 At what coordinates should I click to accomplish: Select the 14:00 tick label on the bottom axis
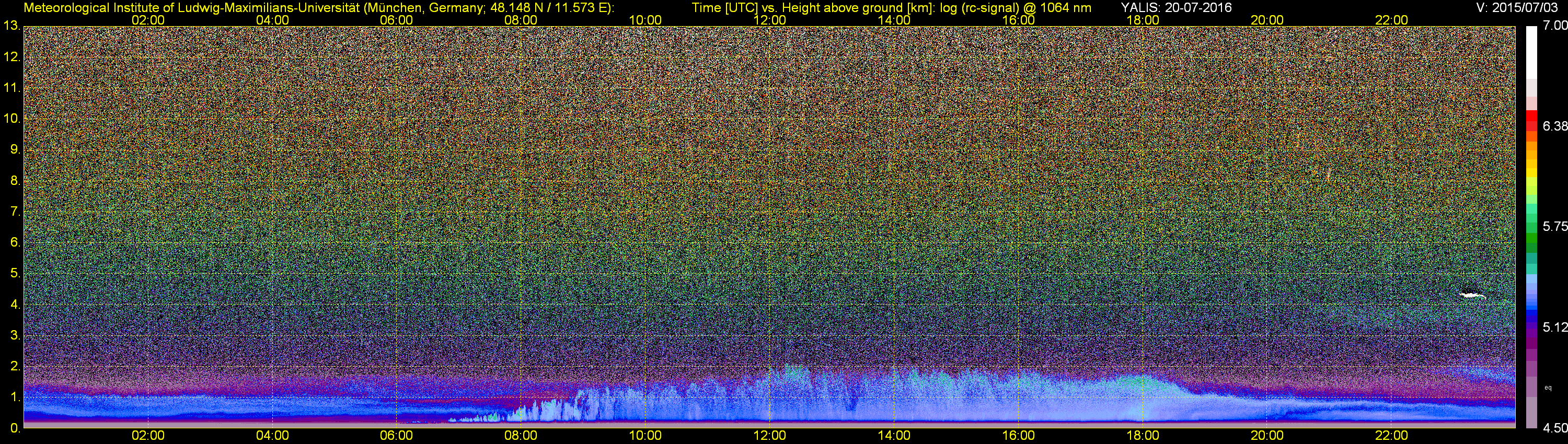894,436
